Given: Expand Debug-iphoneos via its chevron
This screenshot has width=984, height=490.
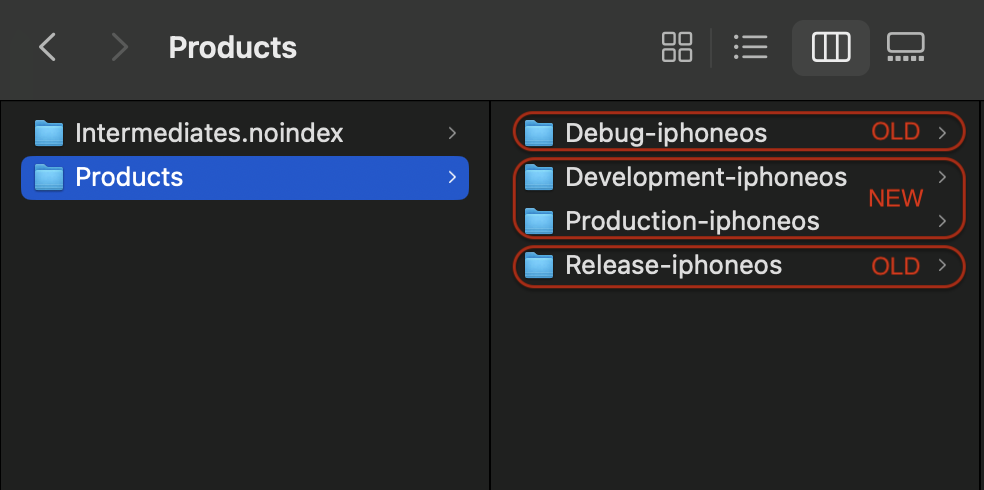Looking at the screenshot, I should (942, 132).
